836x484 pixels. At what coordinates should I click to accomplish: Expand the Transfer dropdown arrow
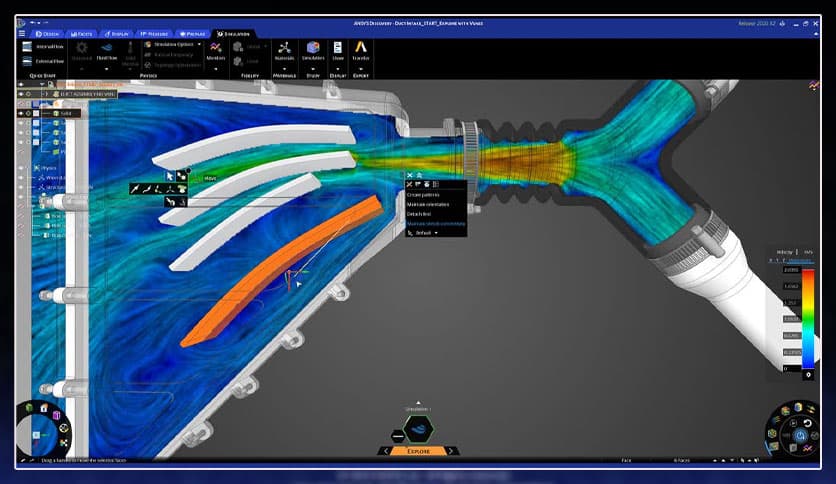pos(361,69)
